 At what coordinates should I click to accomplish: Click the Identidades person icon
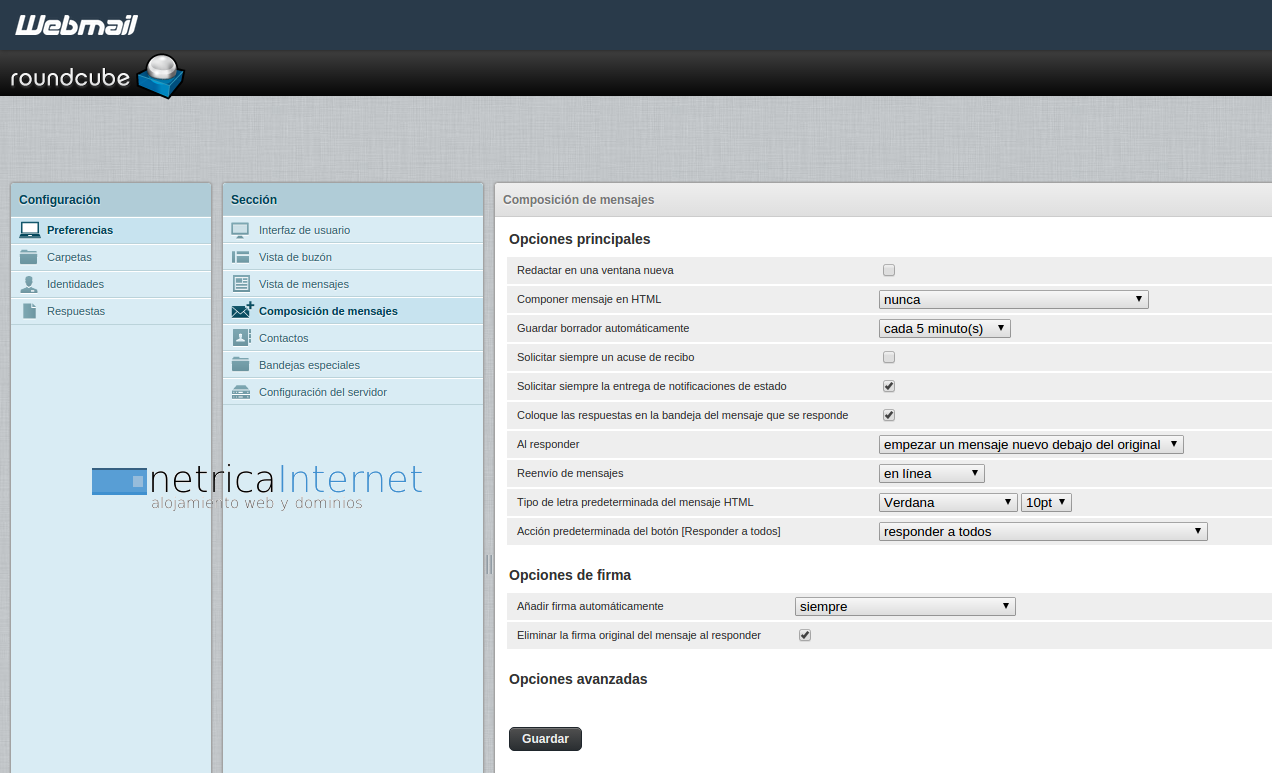29,284
